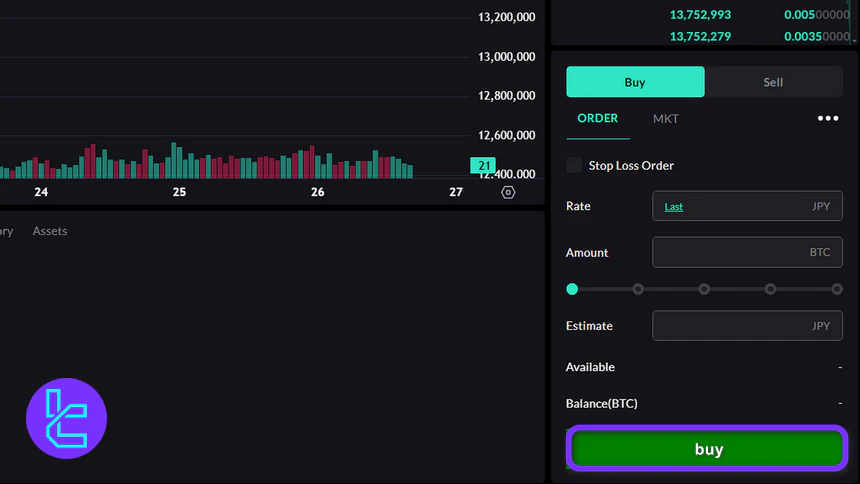
Task: Click date label 27 on chart axis
Action: click(456, 192)
